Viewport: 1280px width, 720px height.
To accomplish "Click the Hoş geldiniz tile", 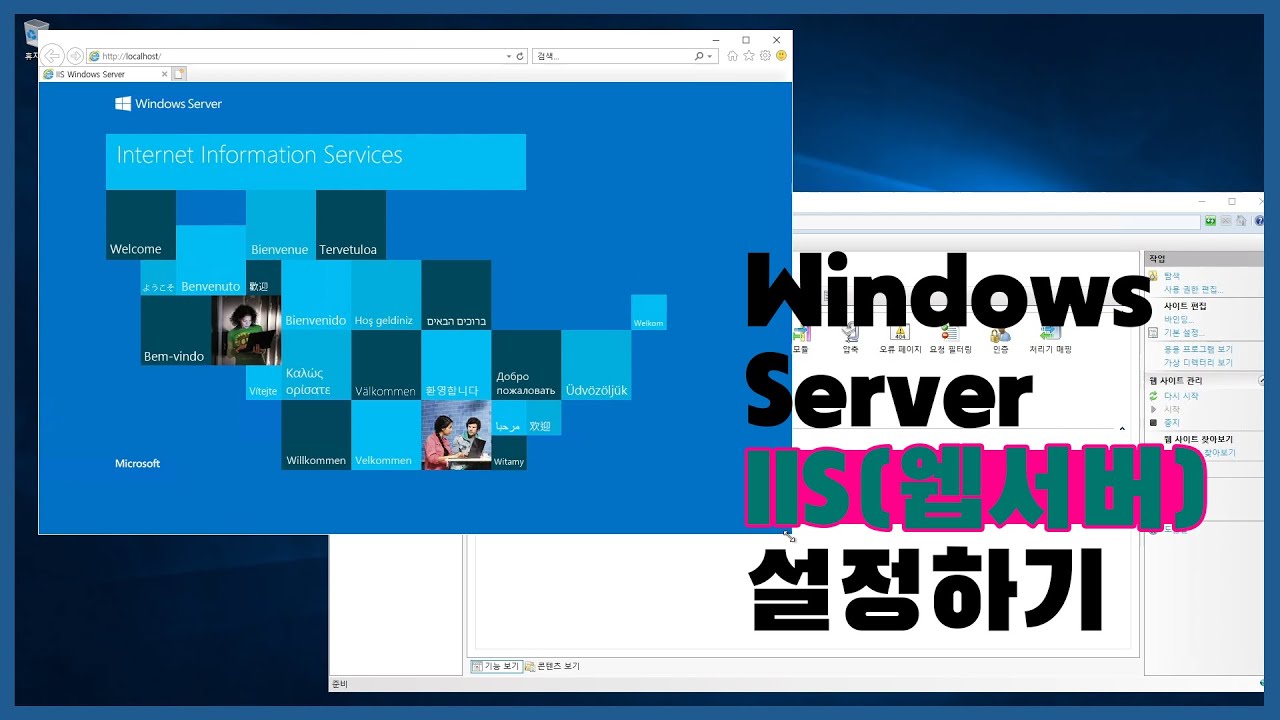I will [386, 295].
